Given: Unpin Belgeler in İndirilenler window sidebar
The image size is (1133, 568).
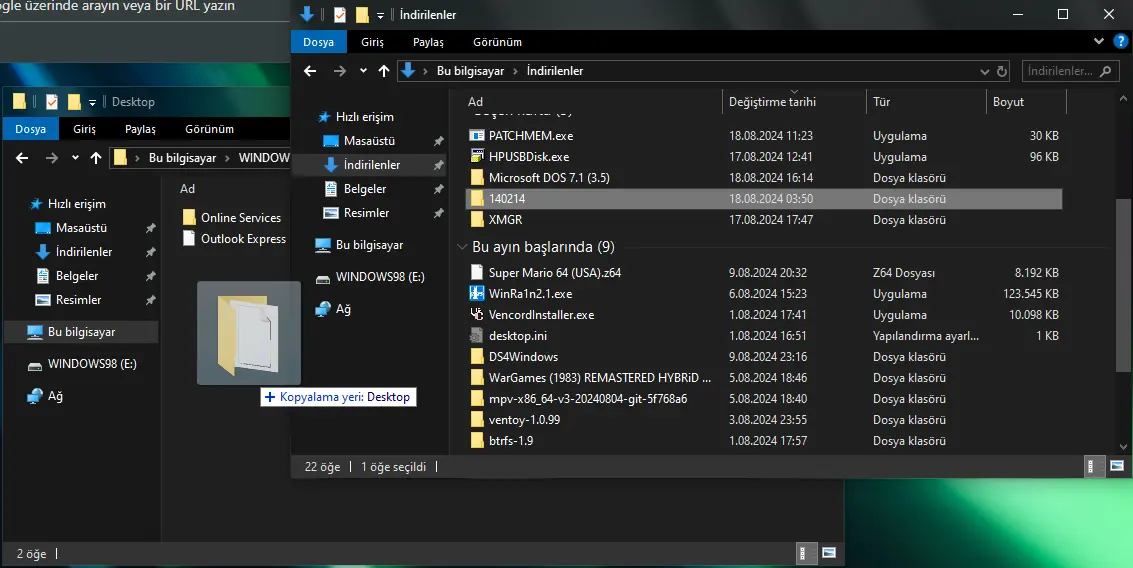Looking at the screenshot, I should click(x=438, y=189).
